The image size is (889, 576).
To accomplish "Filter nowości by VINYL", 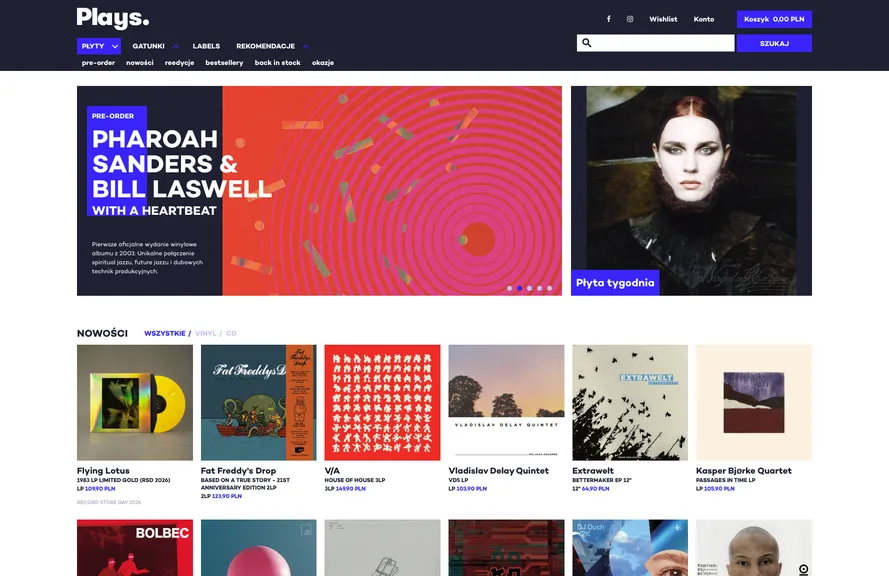I will [x=205, y=333].
